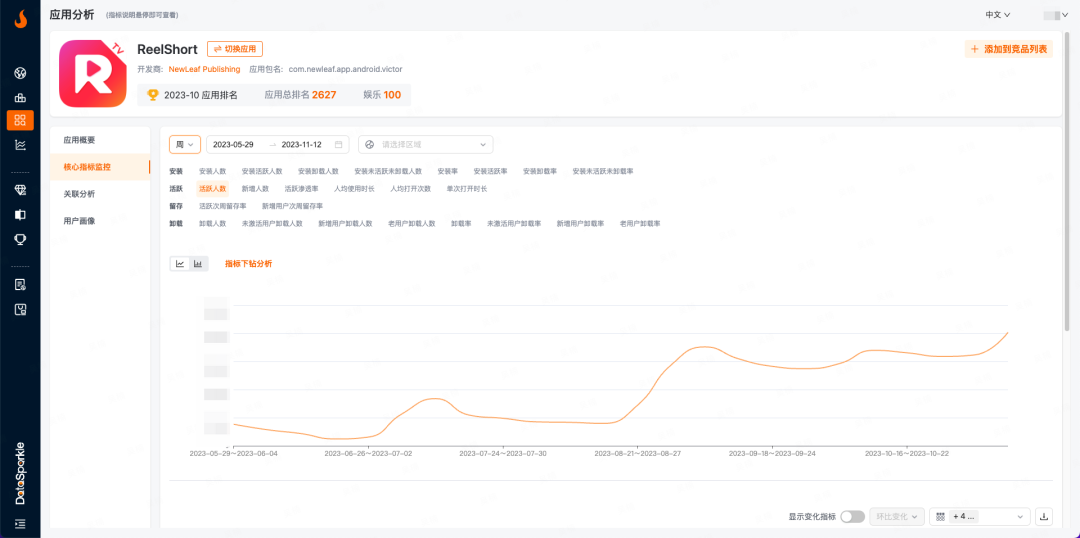Open the trophy icon in left sidebar
Image resolution: width=1080 pixels, height=538 pixels.
(20, 239)
